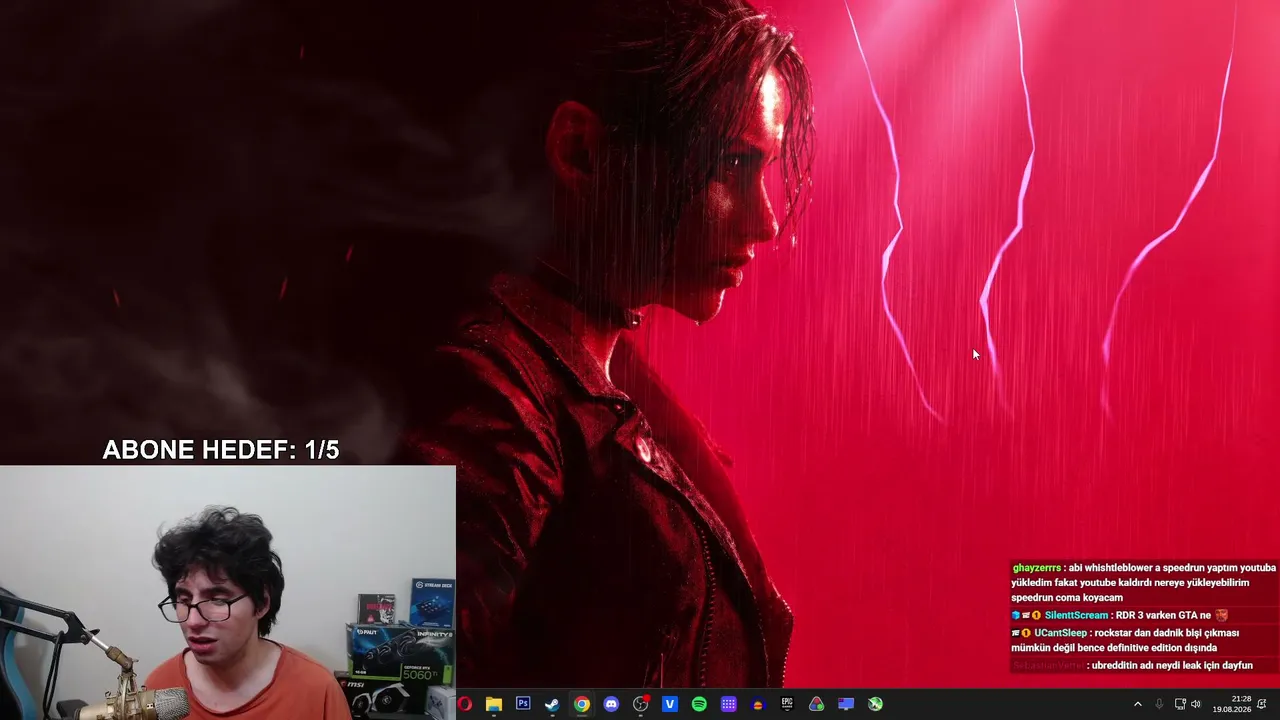
Task: Show hidden system tray icons
Action: (x=1137, y=704)
